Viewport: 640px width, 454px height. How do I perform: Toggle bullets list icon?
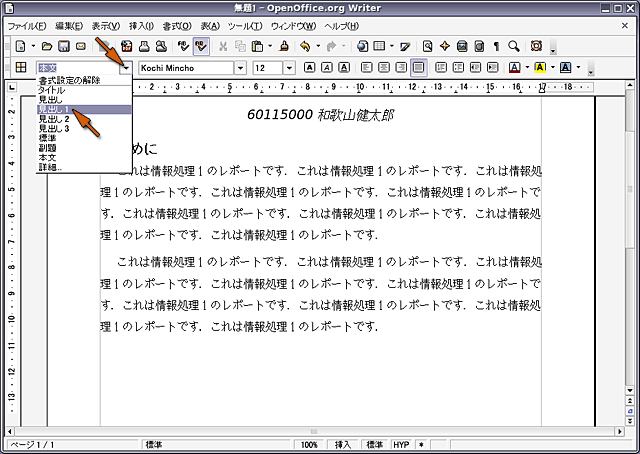(x=458, y=67)
